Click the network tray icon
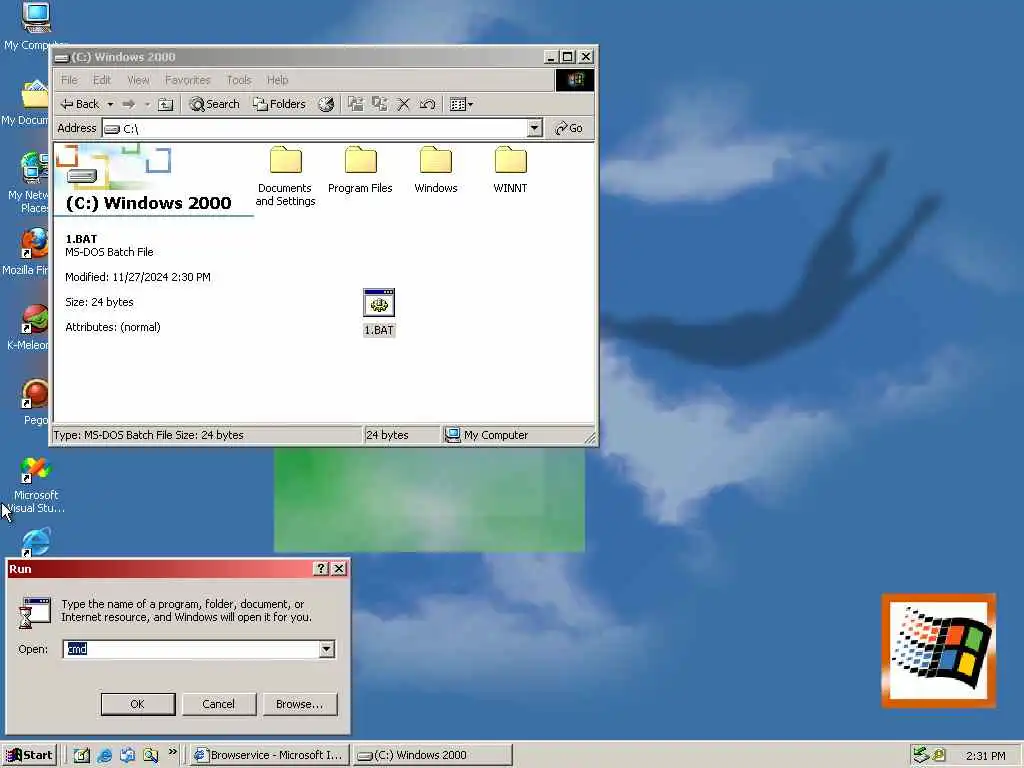This screenshot has width=1024, height=768. (921, 755)
